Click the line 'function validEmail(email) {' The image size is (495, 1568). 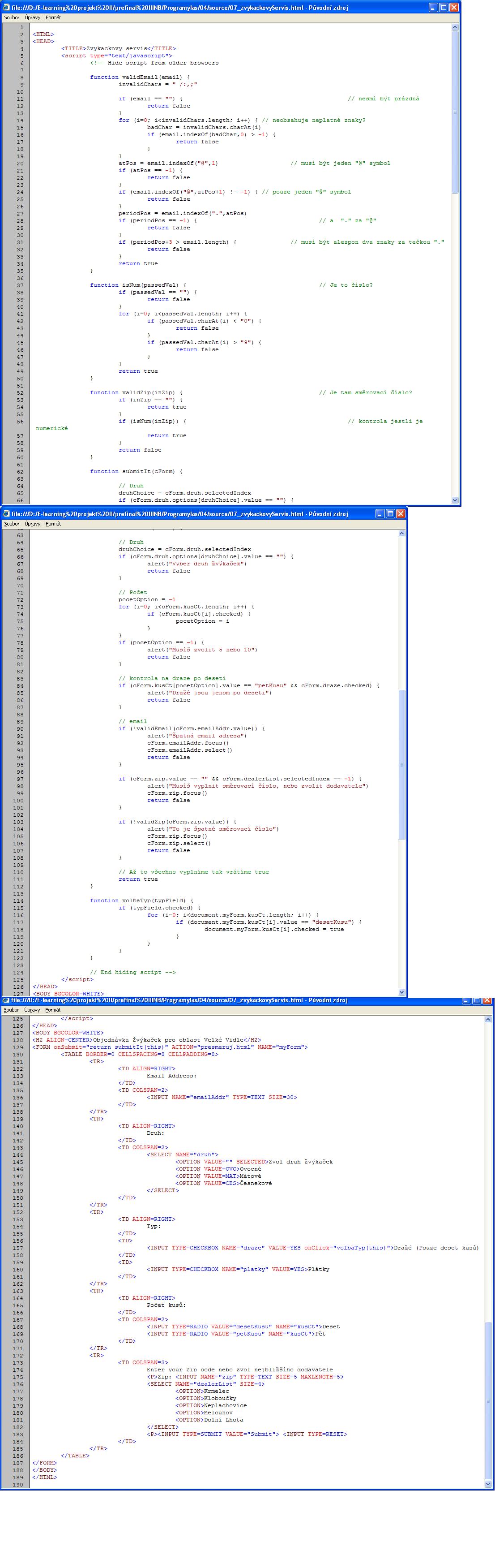[140, 78]
